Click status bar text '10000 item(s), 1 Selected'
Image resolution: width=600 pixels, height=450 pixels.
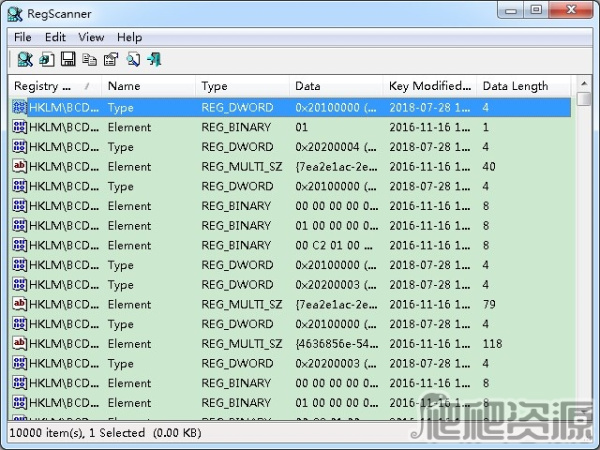77,433
